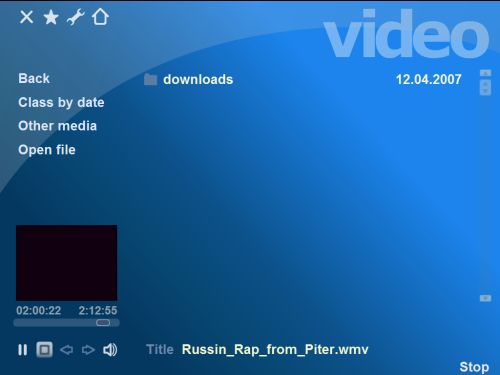Select the Back menu item

pos(34,79)
